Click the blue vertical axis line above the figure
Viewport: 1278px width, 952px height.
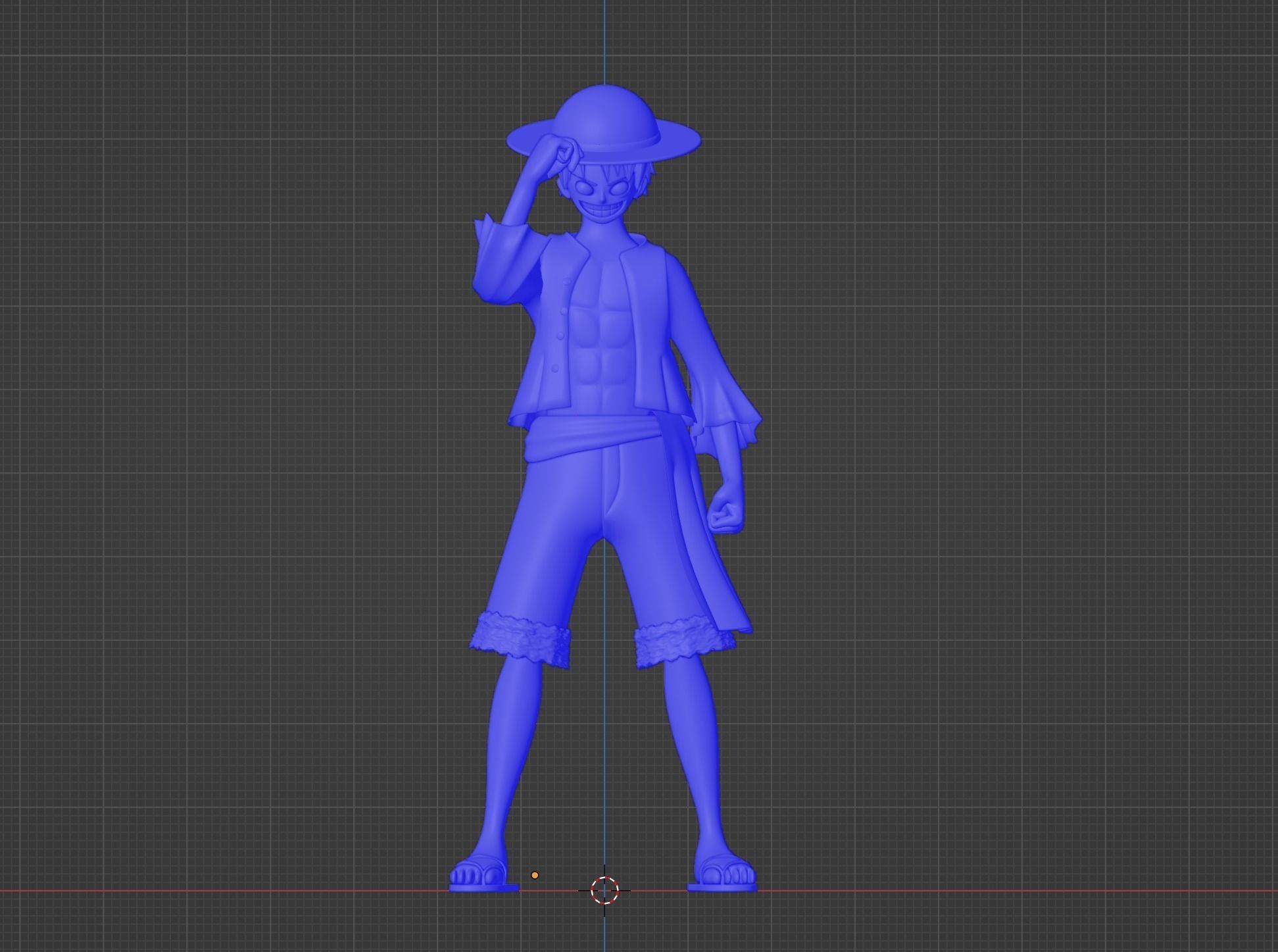(606, 39)
